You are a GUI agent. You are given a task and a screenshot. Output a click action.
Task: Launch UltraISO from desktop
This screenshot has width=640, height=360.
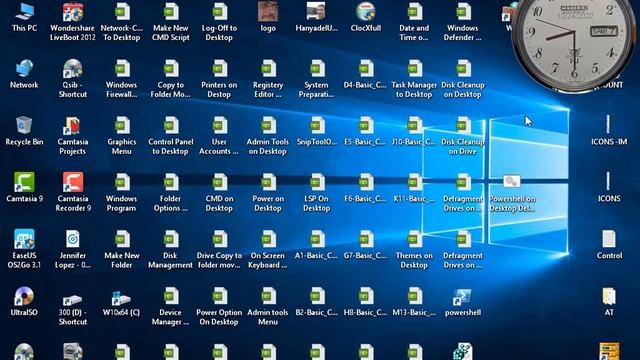tap(24, 296)
